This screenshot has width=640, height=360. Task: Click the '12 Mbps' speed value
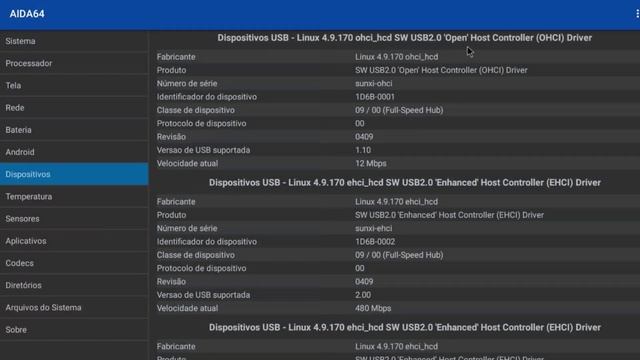[371, 163]
